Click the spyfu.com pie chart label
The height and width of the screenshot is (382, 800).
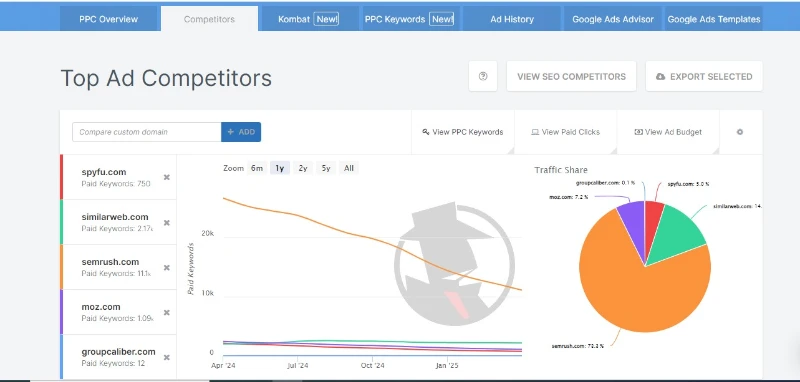click(x=688, y=184)
